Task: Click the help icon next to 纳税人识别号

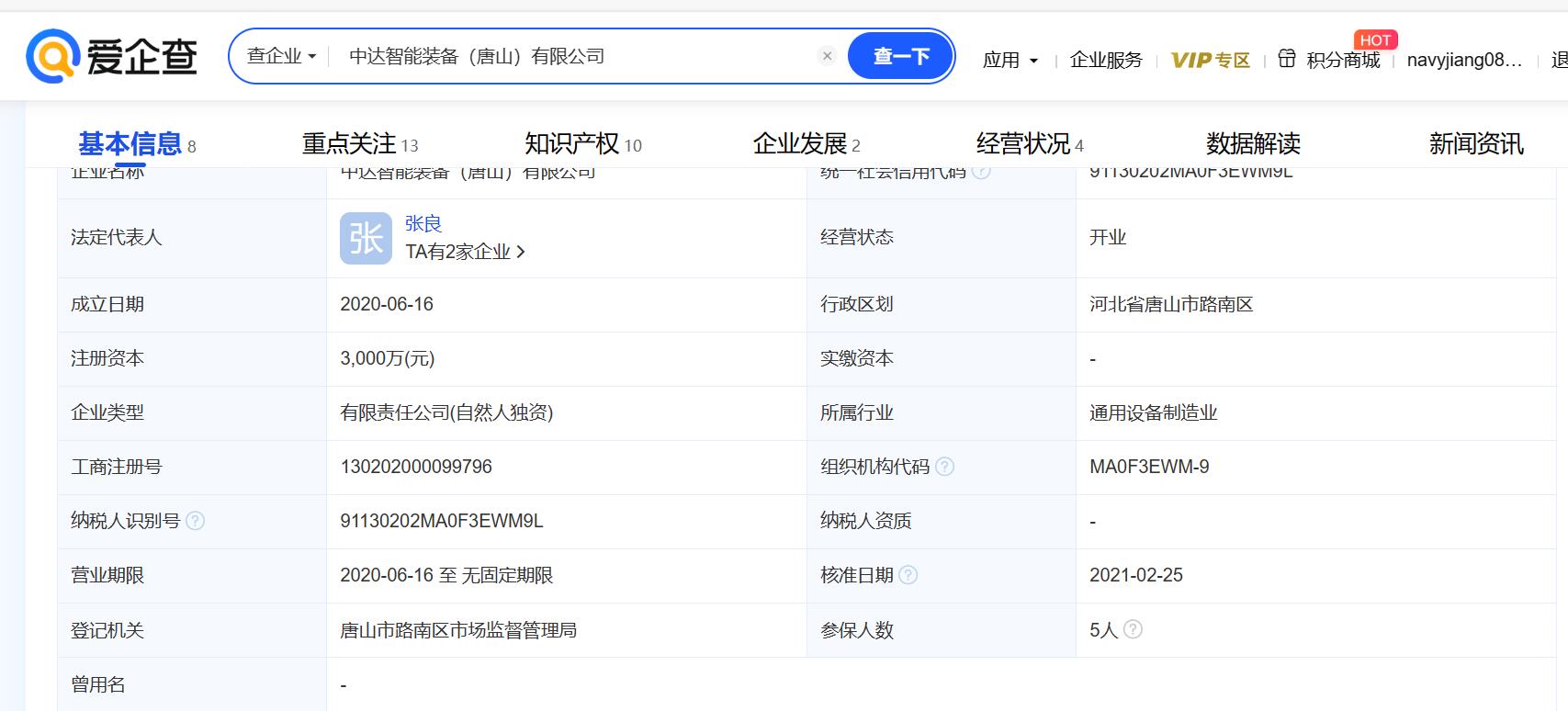Action: (195, 521)
